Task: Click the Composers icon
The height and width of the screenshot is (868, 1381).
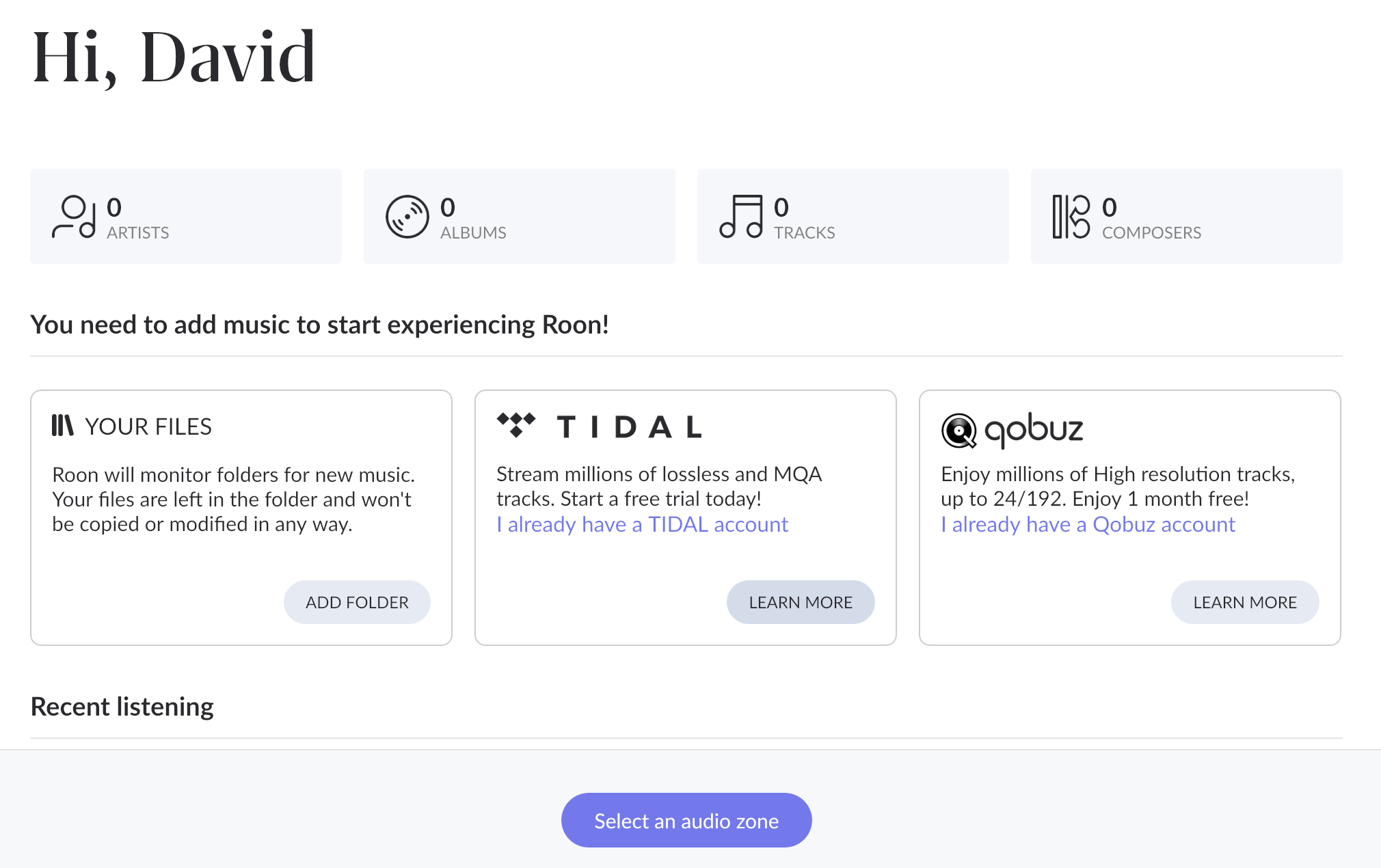Action: point(1071,217)
